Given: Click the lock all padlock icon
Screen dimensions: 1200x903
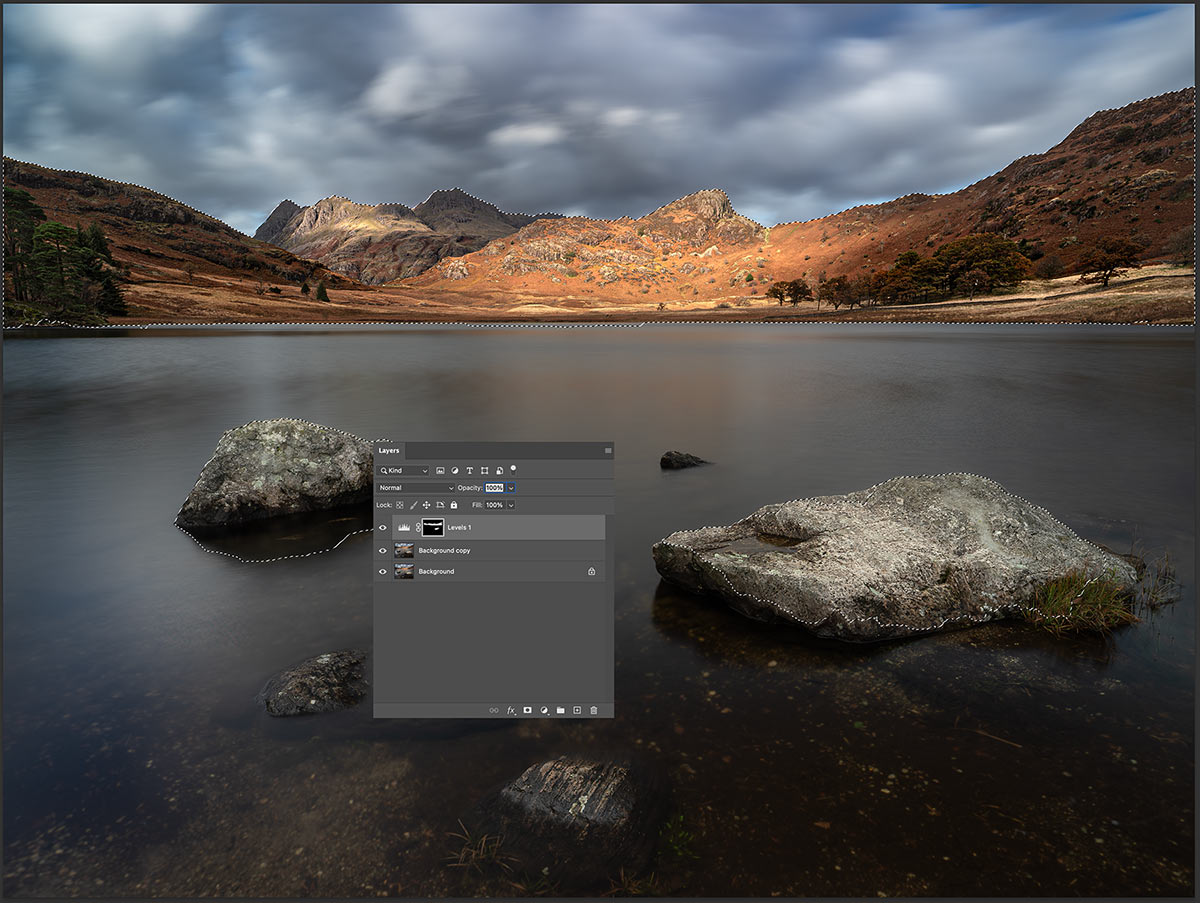Looking at the screenshot, I should [454, 505].
